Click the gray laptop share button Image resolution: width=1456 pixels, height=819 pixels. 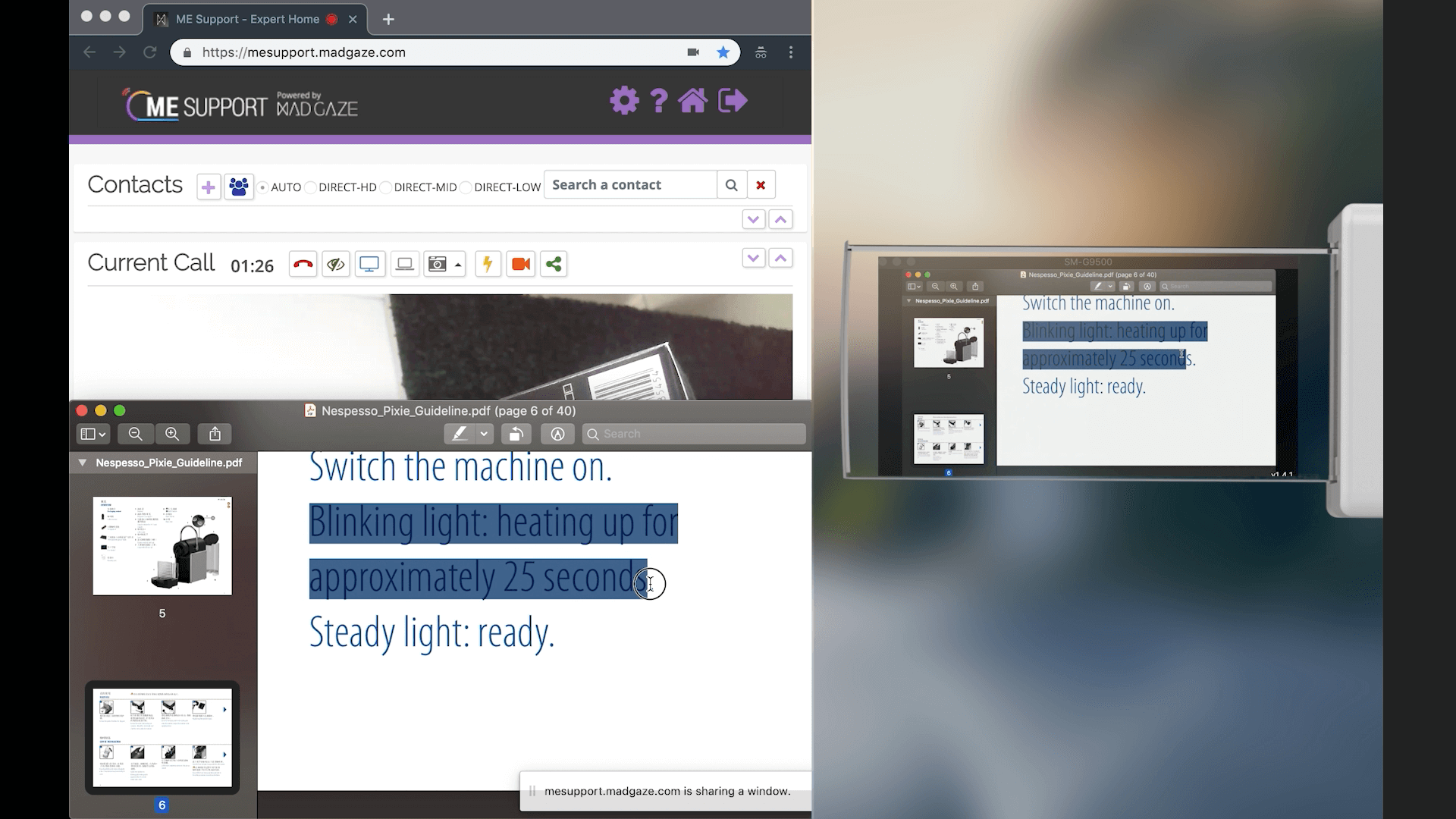tap(405, 264)
